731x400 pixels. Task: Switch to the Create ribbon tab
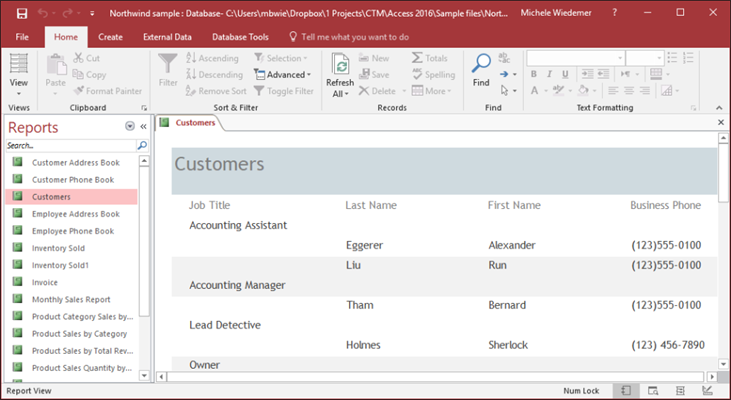pos(110,37)
